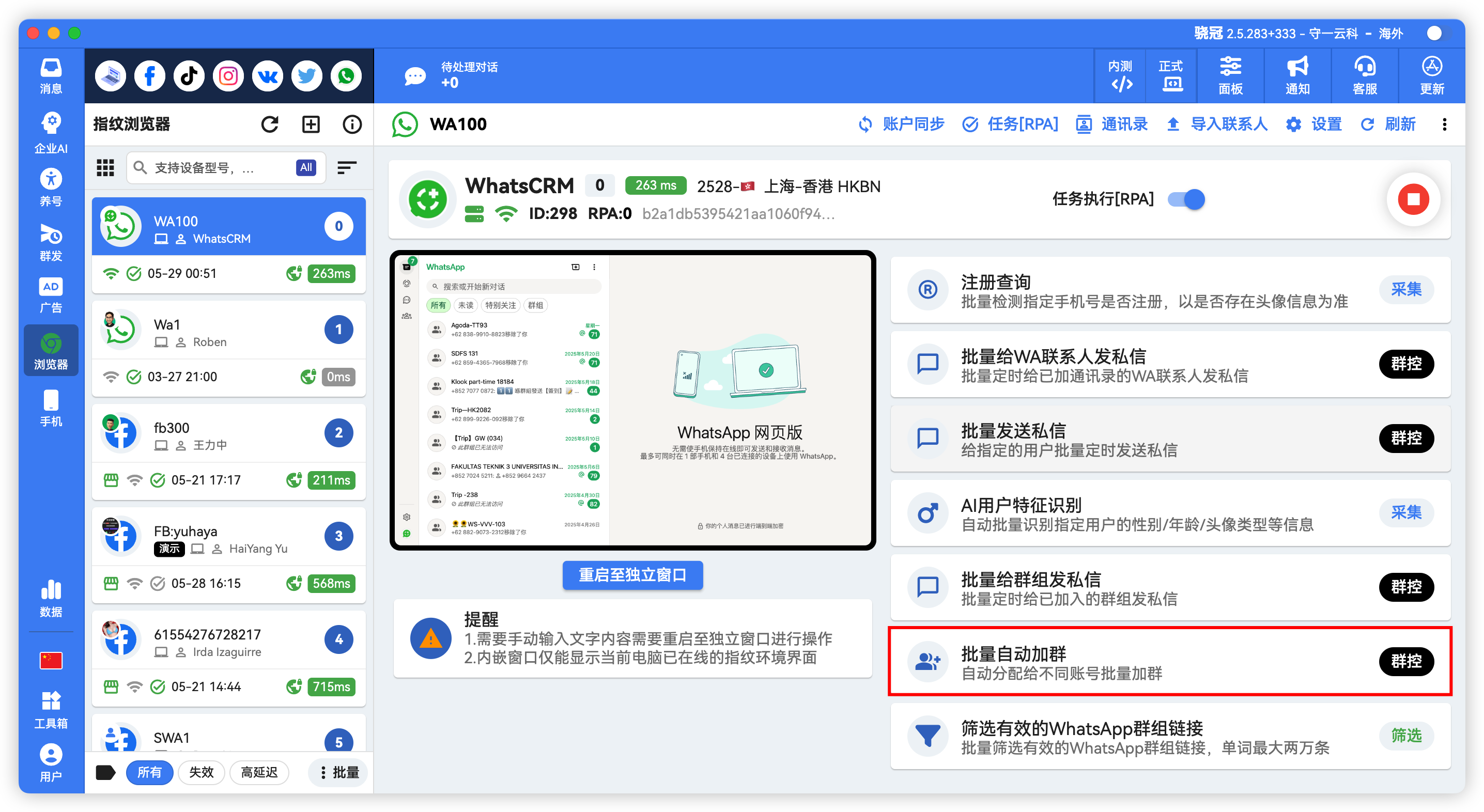
Task: Click the VK platform icon
Action: point(267,76)
